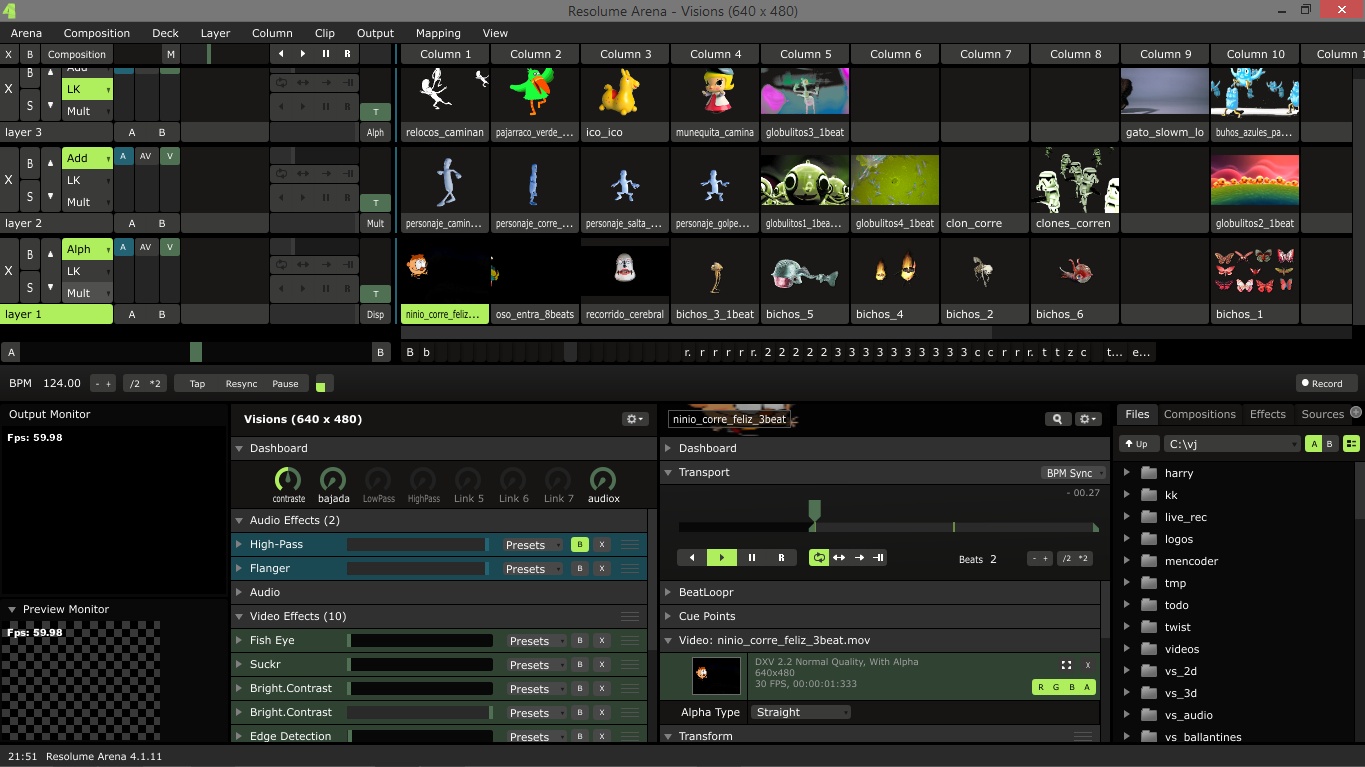This screenshot has width=1365, height=767.
Task: Open the Visions composition gear menu
Action: click(634, 419)
